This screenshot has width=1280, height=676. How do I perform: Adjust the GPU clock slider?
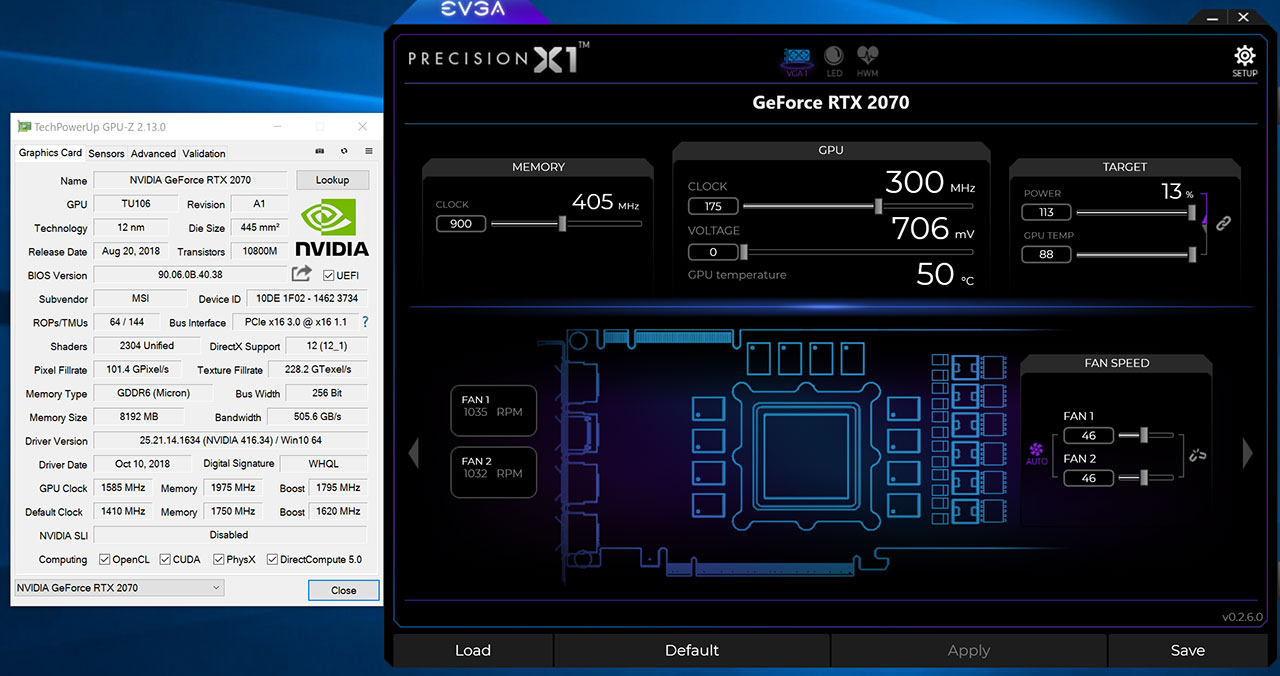pyautogui.click(x=878, y=206)
